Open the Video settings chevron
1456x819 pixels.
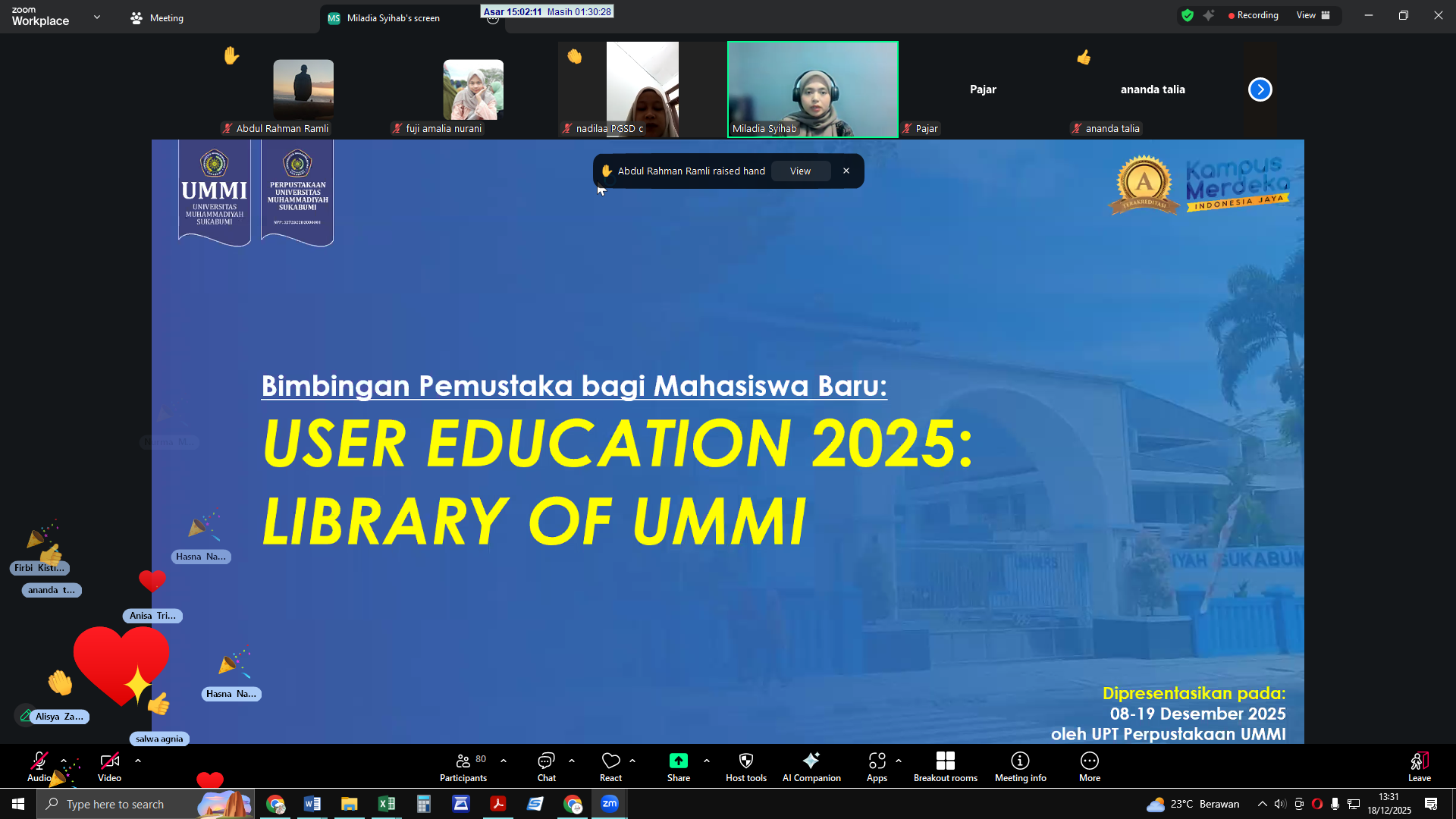pyautogui.click(x=137, y=761)
